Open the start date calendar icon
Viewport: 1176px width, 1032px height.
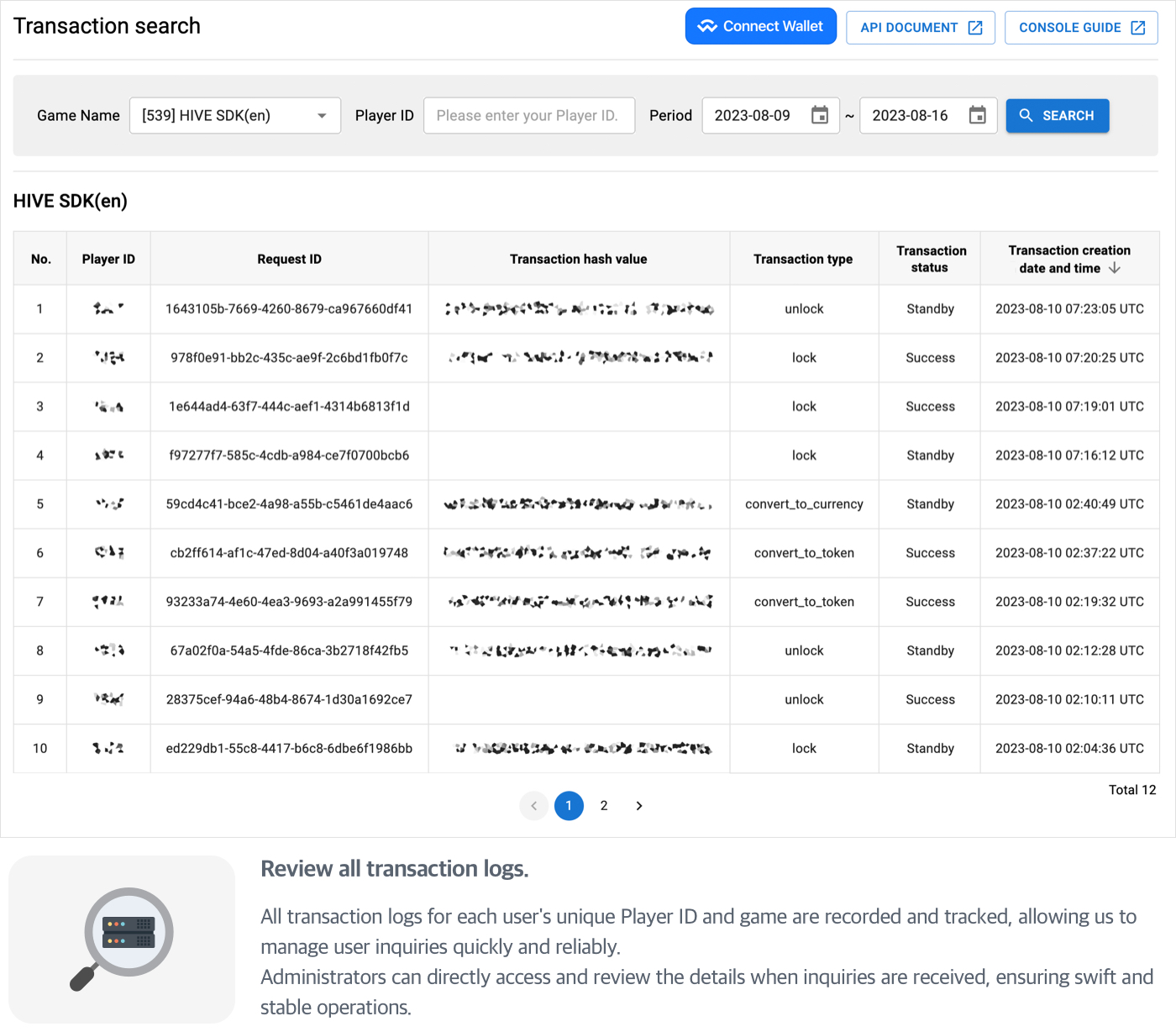(820, 115)
